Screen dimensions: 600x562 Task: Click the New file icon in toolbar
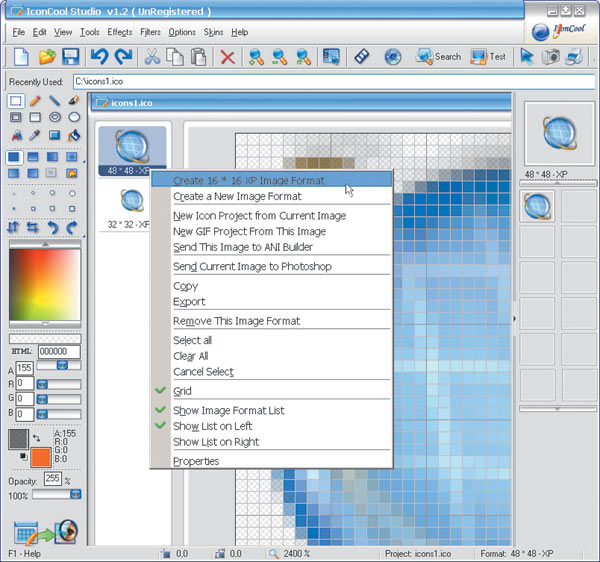point(21,57)
